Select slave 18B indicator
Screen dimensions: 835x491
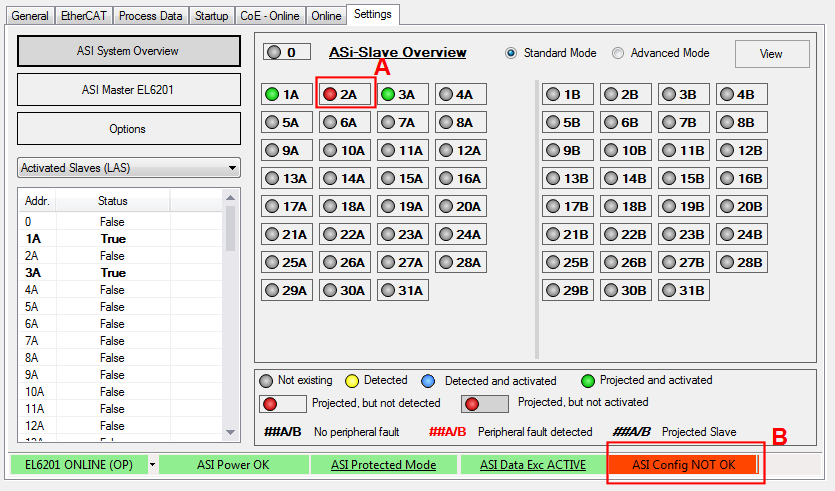tap(626, 206)
